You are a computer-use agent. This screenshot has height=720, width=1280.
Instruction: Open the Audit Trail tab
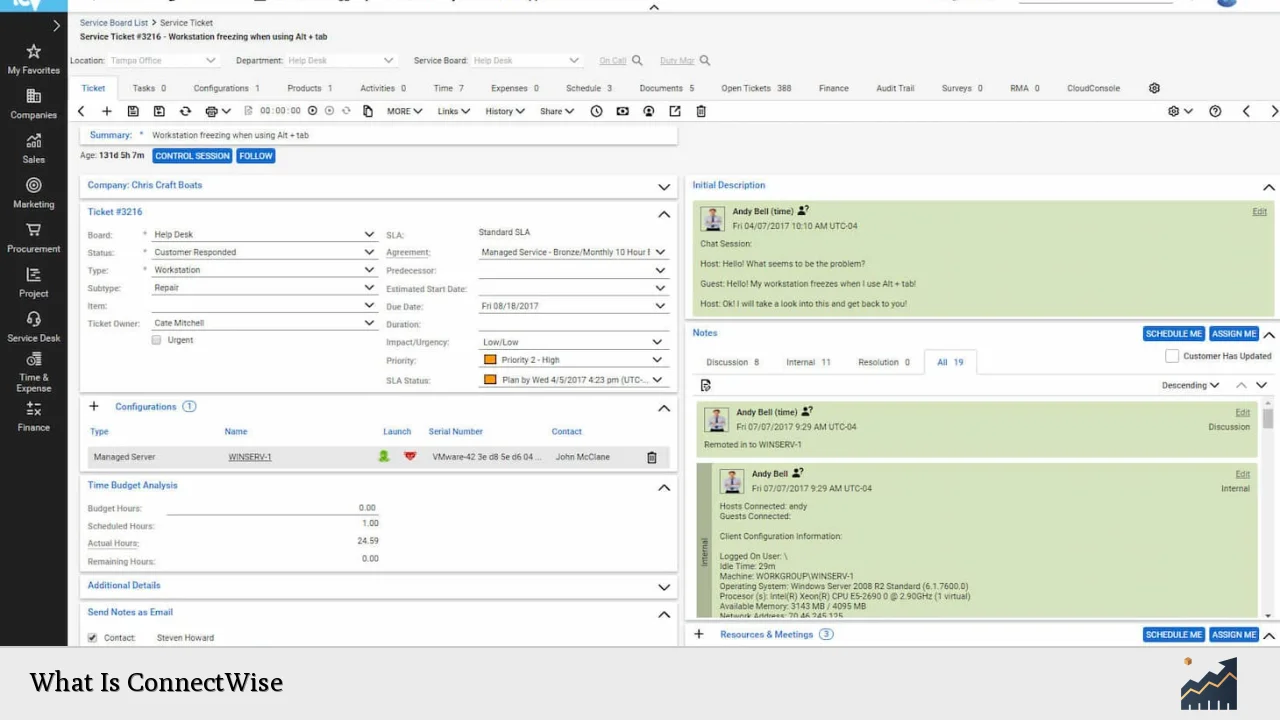(895, 88)
